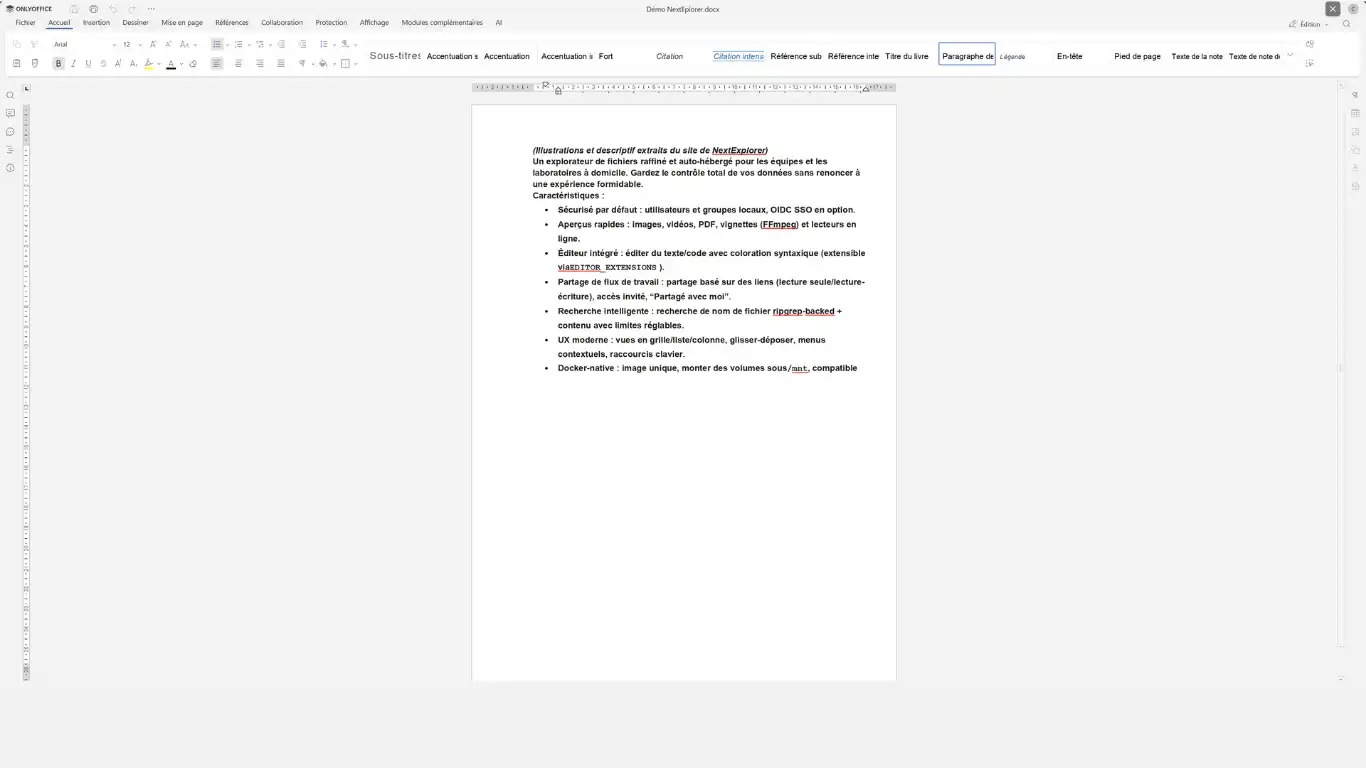Open the Arial font name dropdown
The height and width of the screenshot is (768, 1366).
click(x=115, y=44)
